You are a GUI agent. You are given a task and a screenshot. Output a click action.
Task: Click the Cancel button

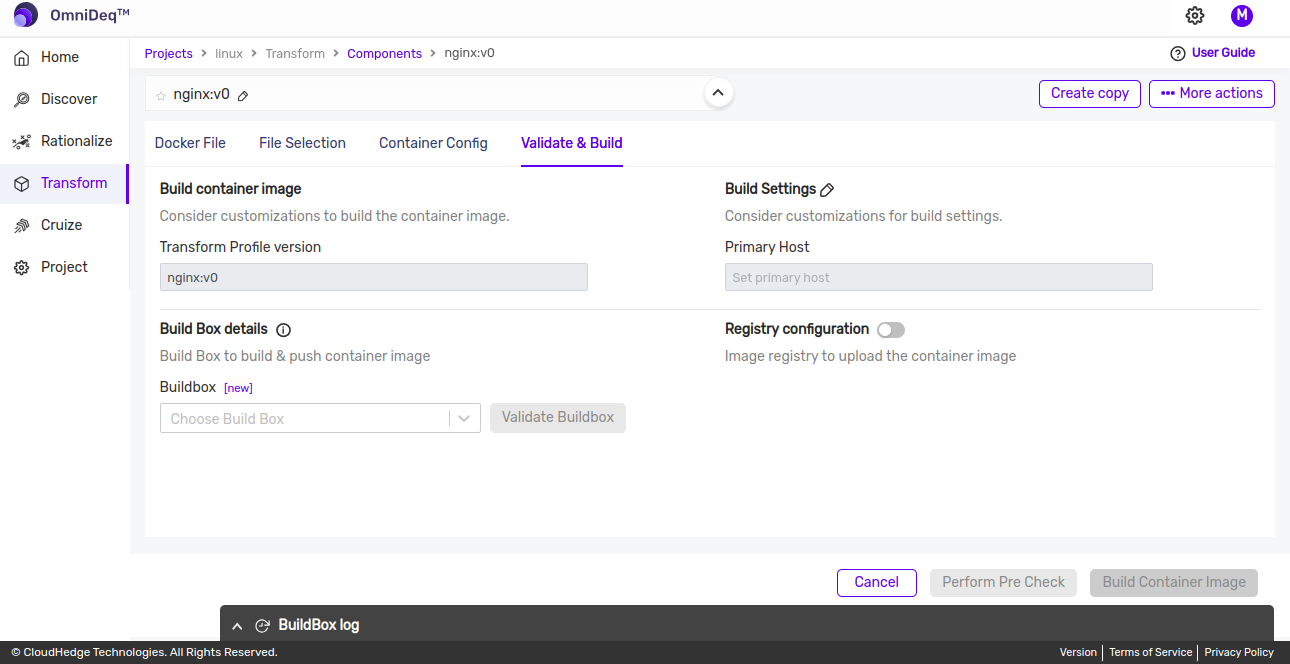(877, 582)
